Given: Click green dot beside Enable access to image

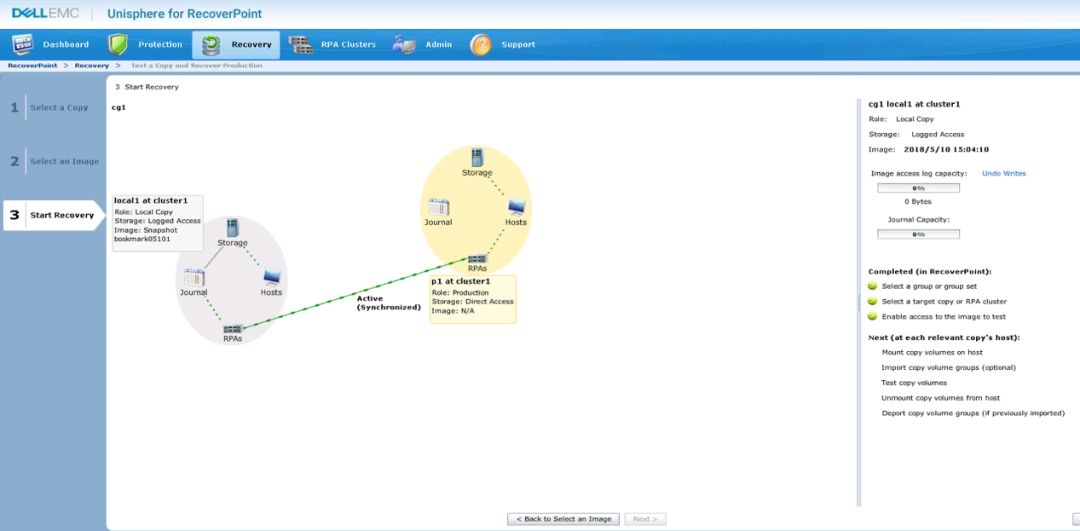Looking at the screenshot, I should coord(873,316).
